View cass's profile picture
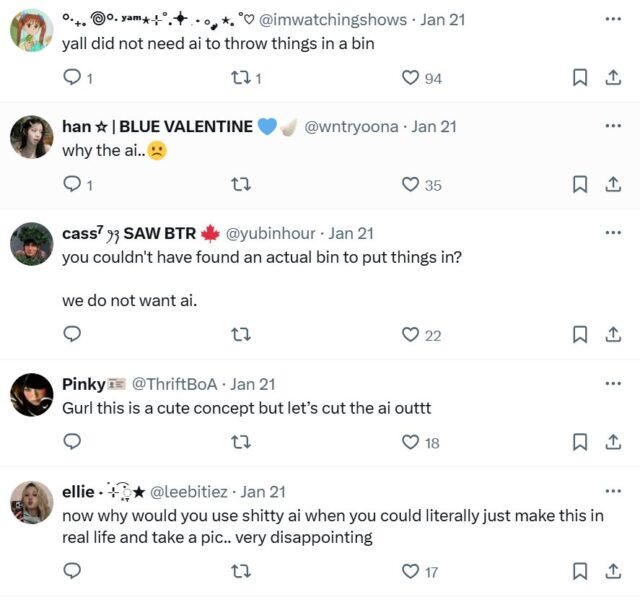 click(31, 244)
